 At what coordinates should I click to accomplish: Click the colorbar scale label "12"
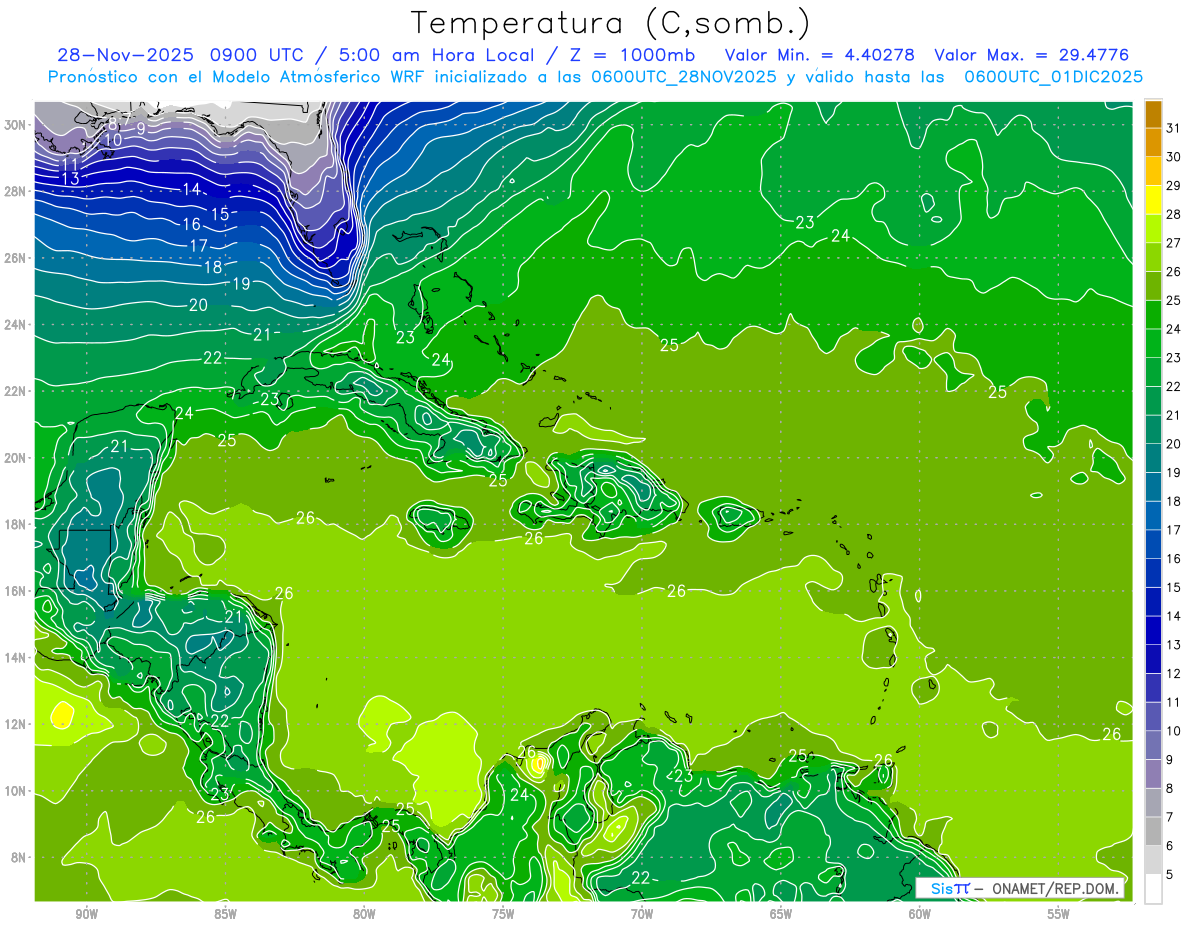click(x=1173, y=673)
